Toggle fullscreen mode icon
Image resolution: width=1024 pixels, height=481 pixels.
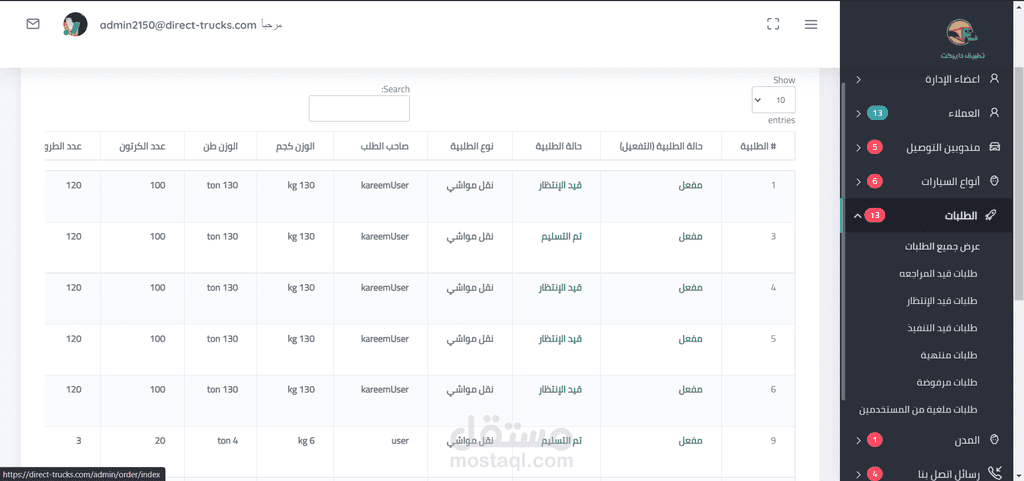click(x=773, y=24)
